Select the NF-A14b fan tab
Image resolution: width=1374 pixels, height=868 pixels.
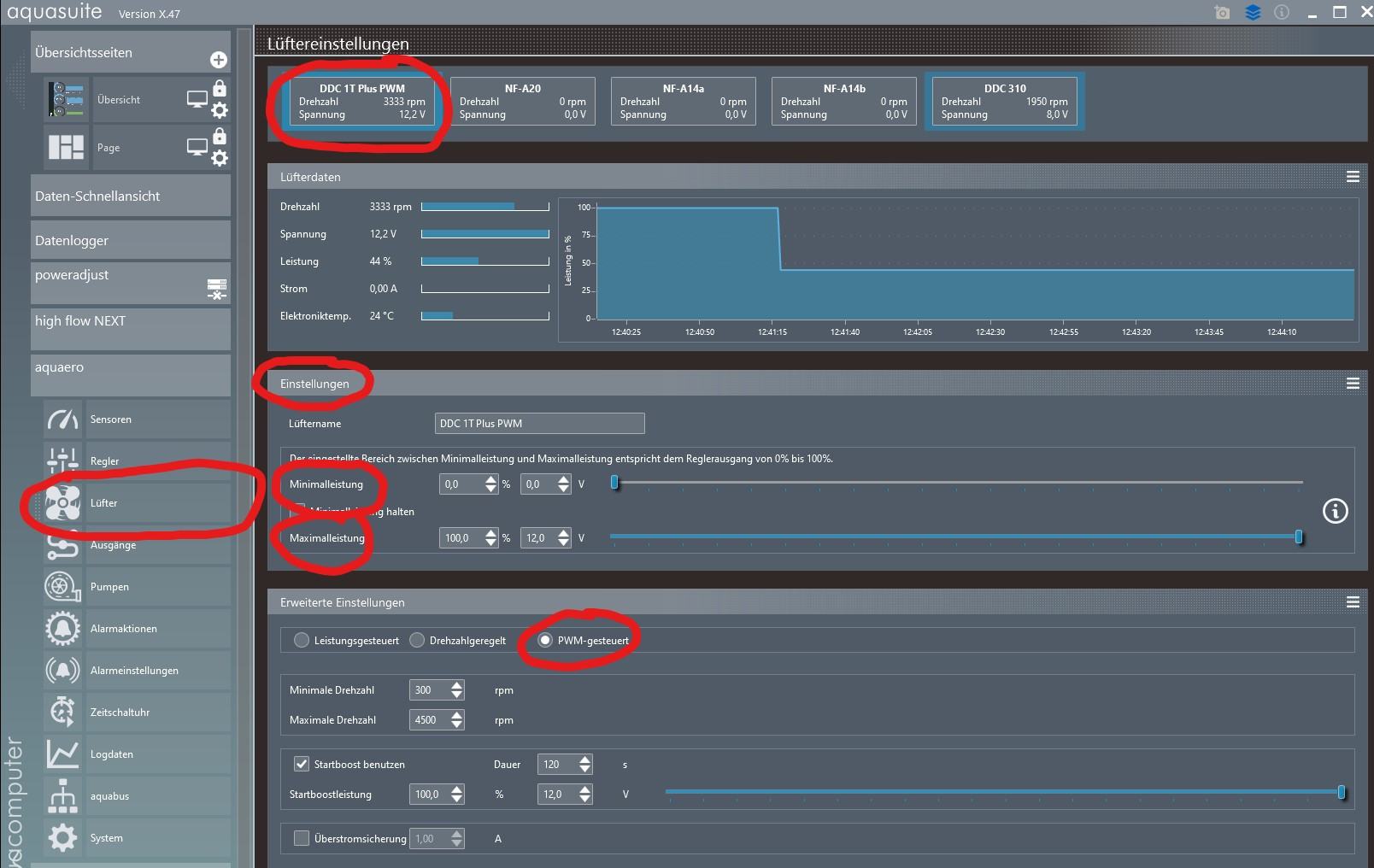pyautogui.click(x=844, y=101)
